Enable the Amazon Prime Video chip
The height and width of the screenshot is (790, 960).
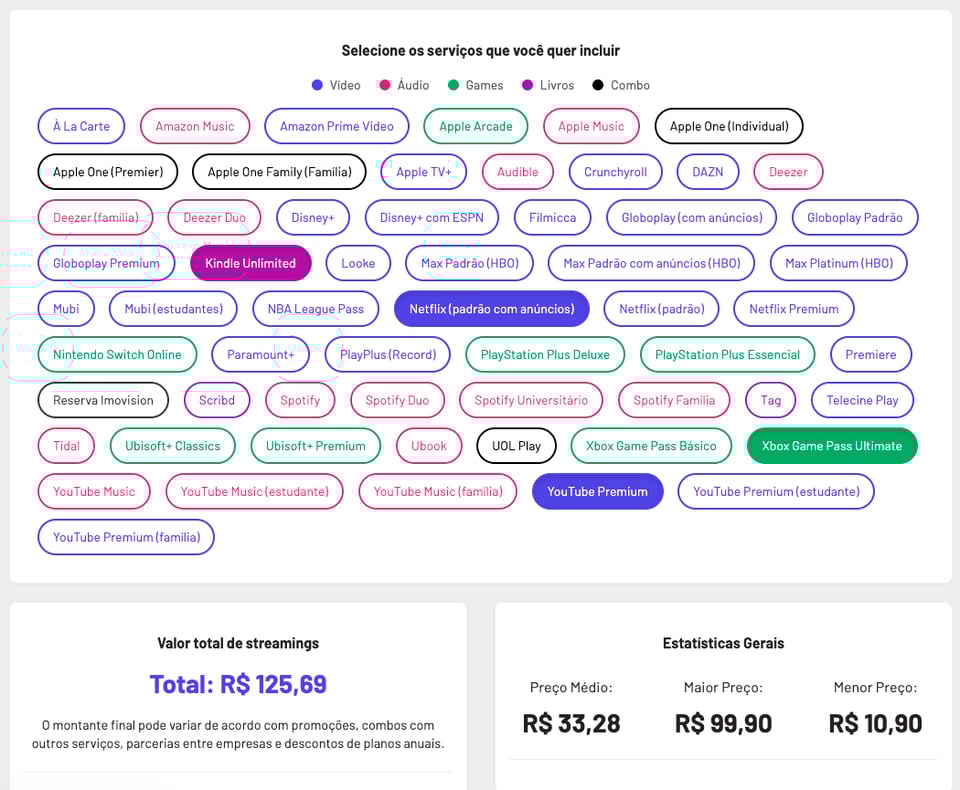(x=337, y=127)
